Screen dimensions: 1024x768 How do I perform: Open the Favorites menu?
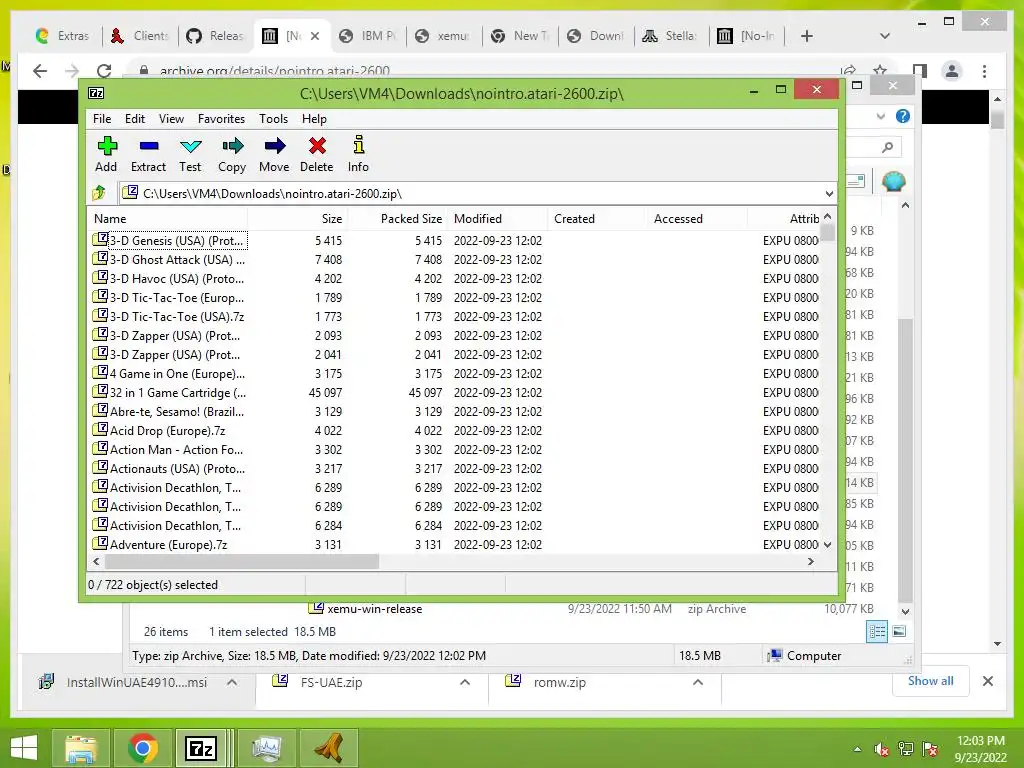pos(221,119)
